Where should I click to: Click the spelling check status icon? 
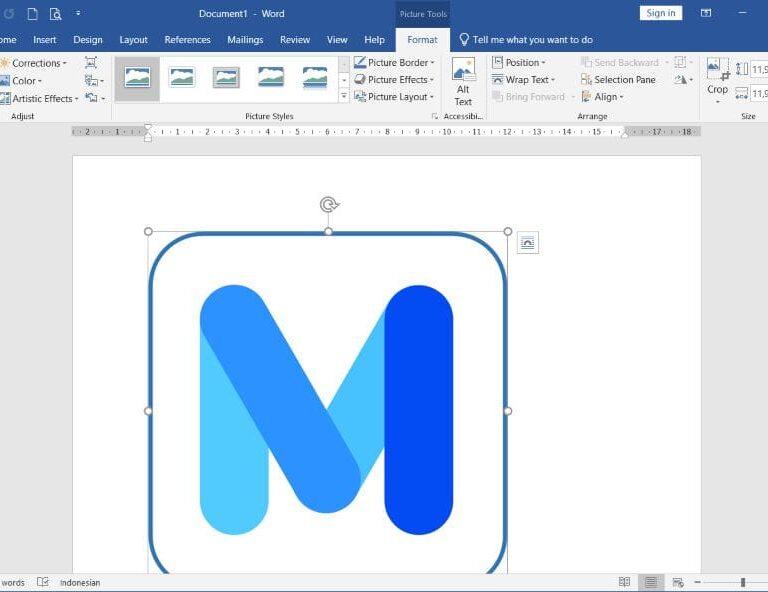(x=43, y=582)
